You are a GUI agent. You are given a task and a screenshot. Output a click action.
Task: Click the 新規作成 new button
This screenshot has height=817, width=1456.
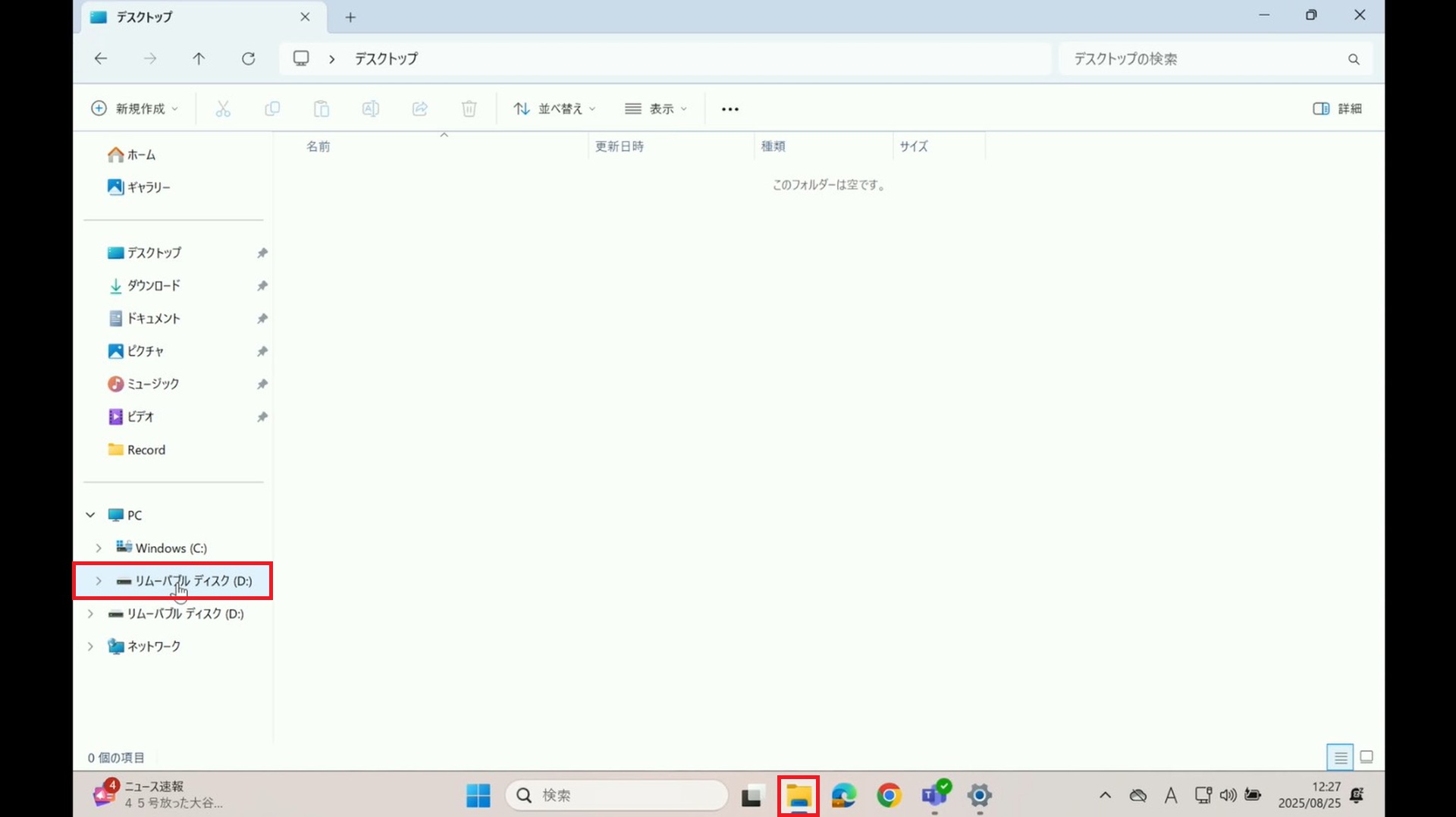pos(135,109)
